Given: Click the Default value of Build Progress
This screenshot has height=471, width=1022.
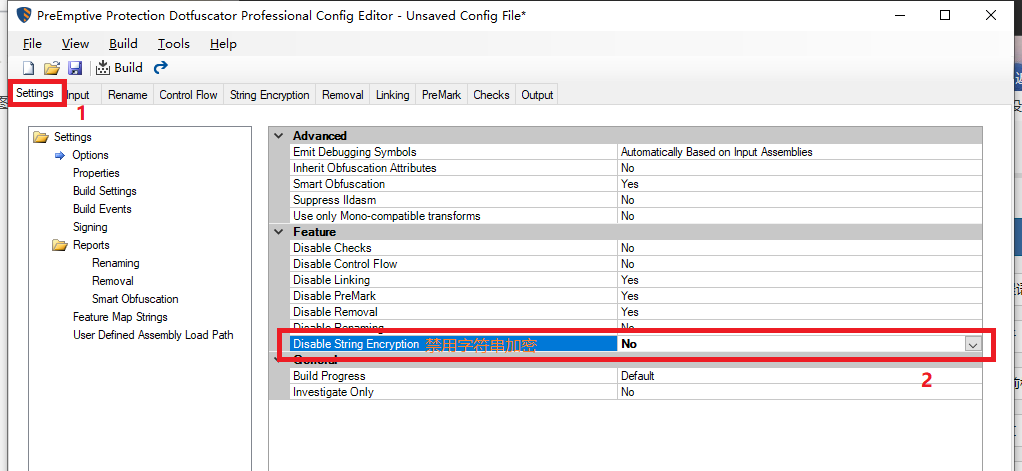Looking at the screenshot, I should click(637, 376).
